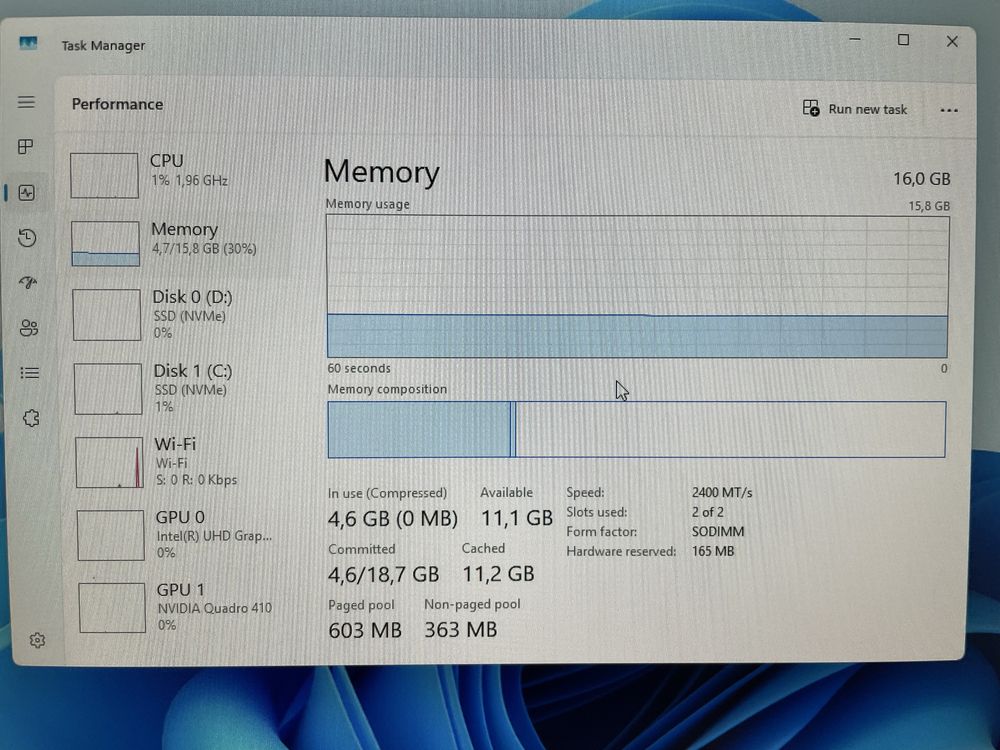This screenshot has height=750, width=1000.
Task: Maximize the Task Manager window
Action: tap(903, 40)
